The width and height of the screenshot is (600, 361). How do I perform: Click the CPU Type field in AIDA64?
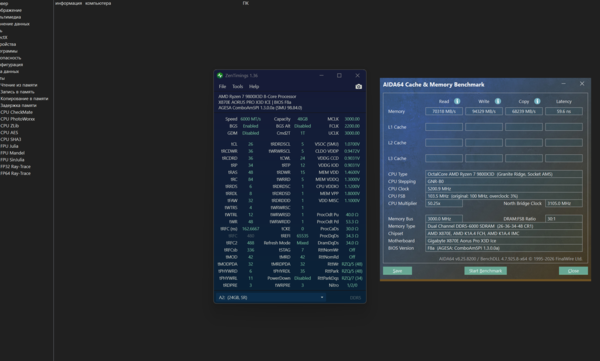pos(504,174)
